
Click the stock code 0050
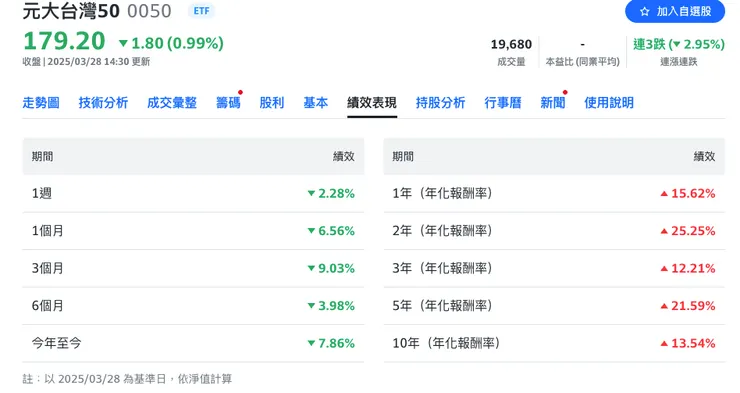point(150,11)
